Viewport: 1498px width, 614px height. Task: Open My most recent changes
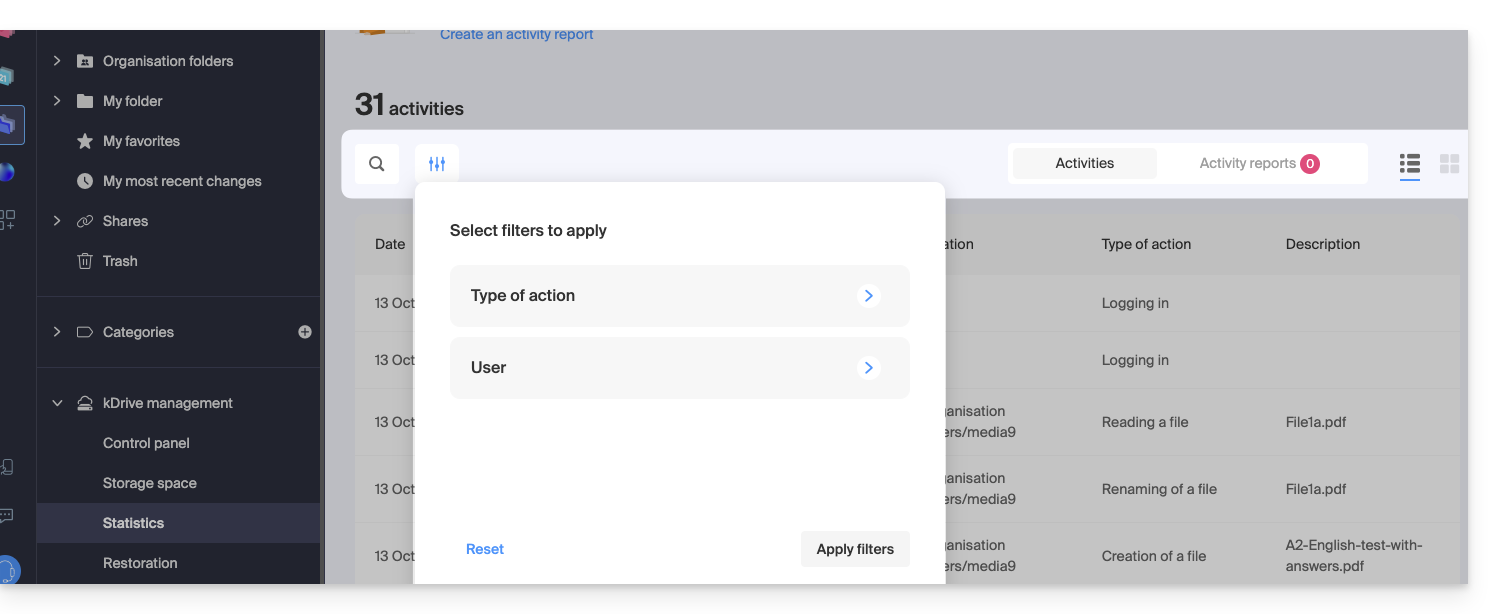coord(182,181)
